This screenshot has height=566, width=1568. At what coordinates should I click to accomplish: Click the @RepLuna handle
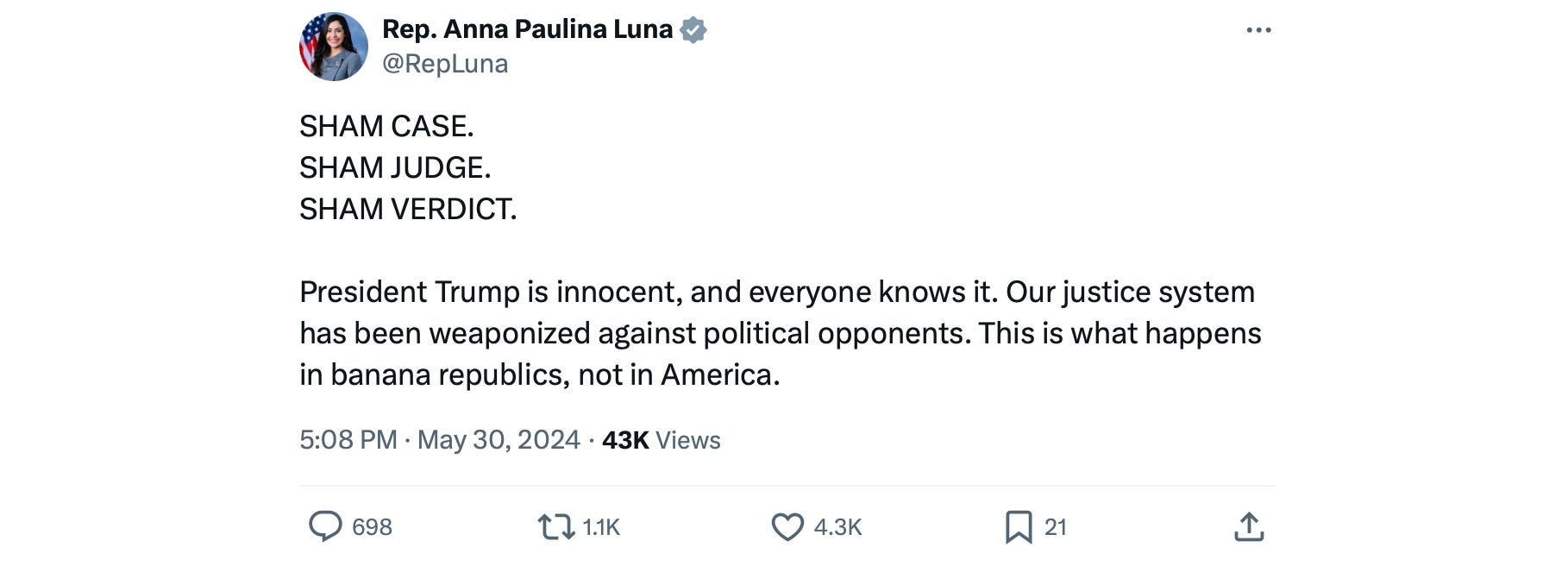pos(445,64)
